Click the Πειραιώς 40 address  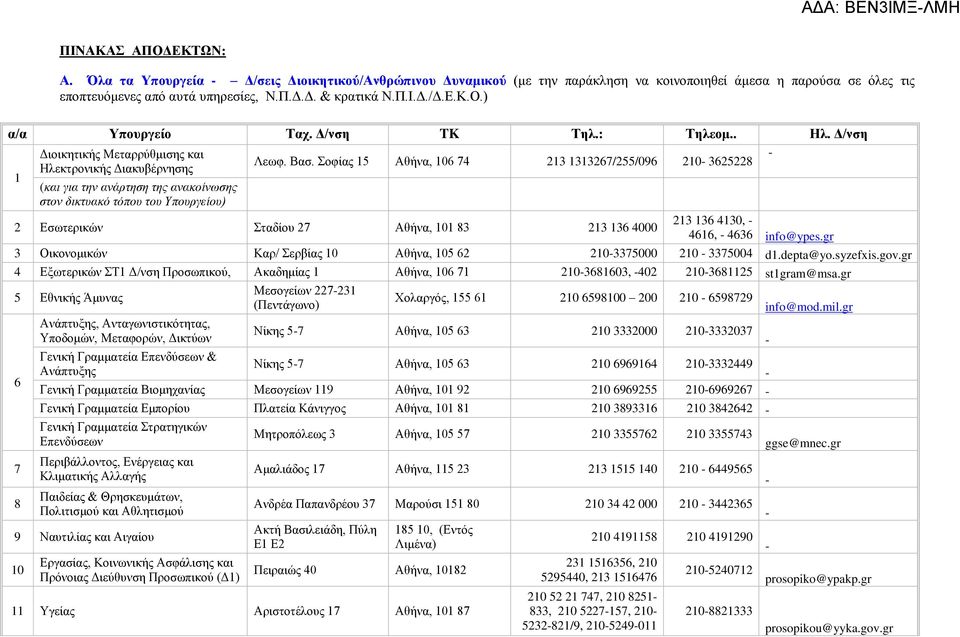pos(285,570)
